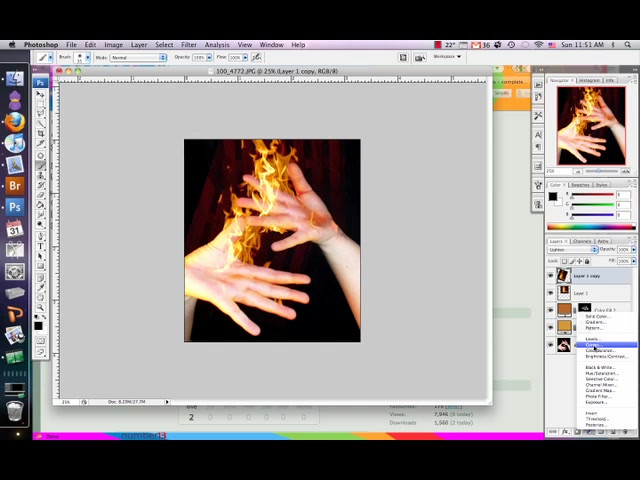The width and height of the screenshot is (640, 480).
Task: Launch Firefox from the Dock
Action: pos(15,121)
